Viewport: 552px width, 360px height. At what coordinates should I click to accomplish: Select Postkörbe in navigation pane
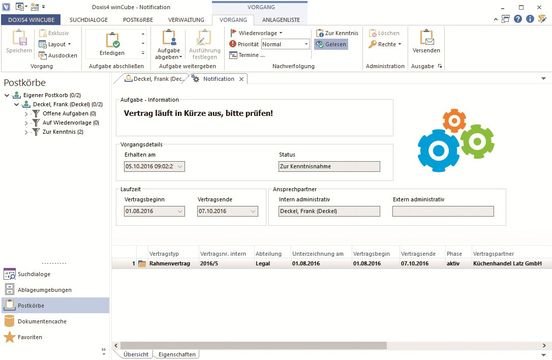55,305
